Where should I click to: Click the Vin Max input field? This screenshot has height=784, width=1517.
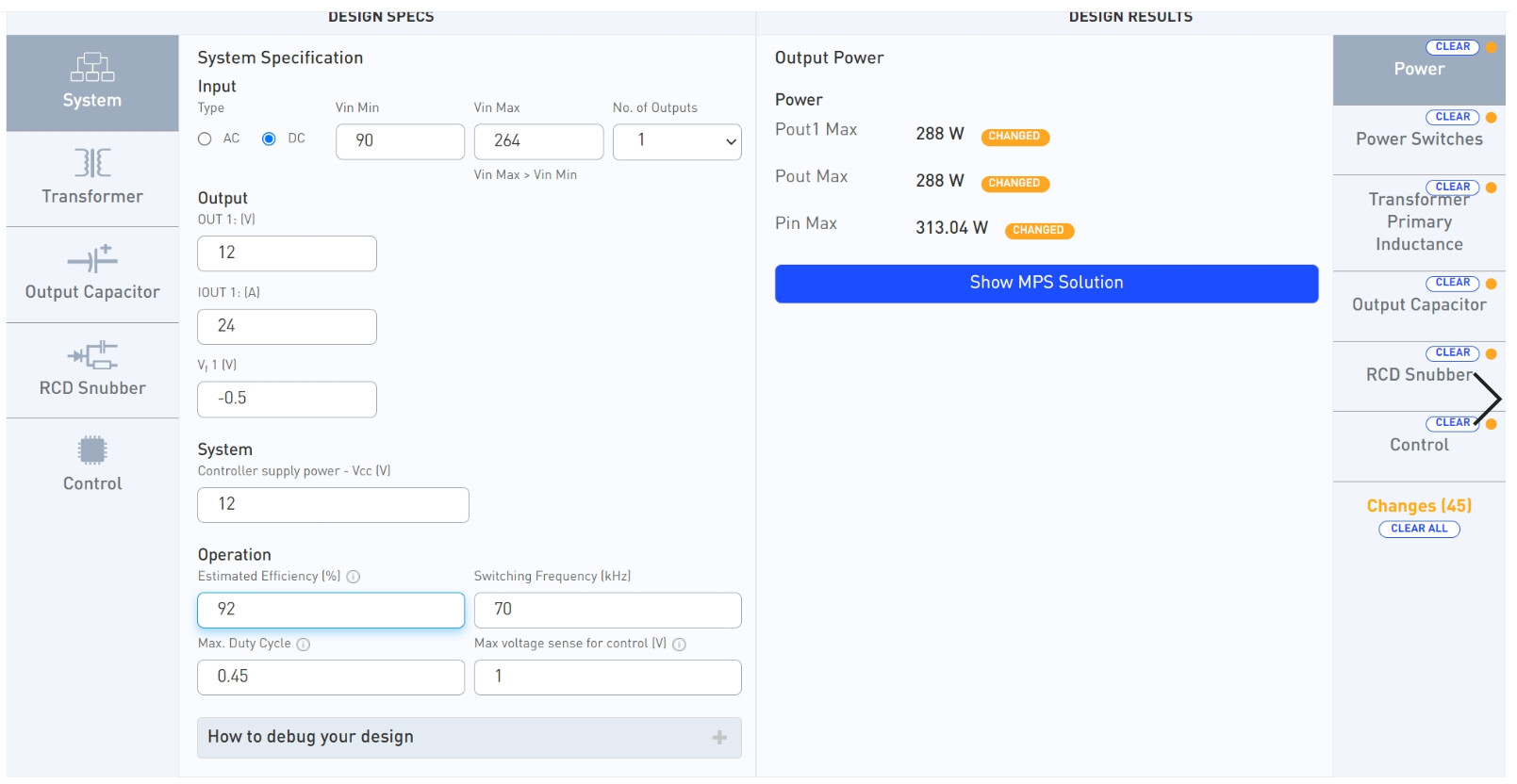tap(538, 141)
